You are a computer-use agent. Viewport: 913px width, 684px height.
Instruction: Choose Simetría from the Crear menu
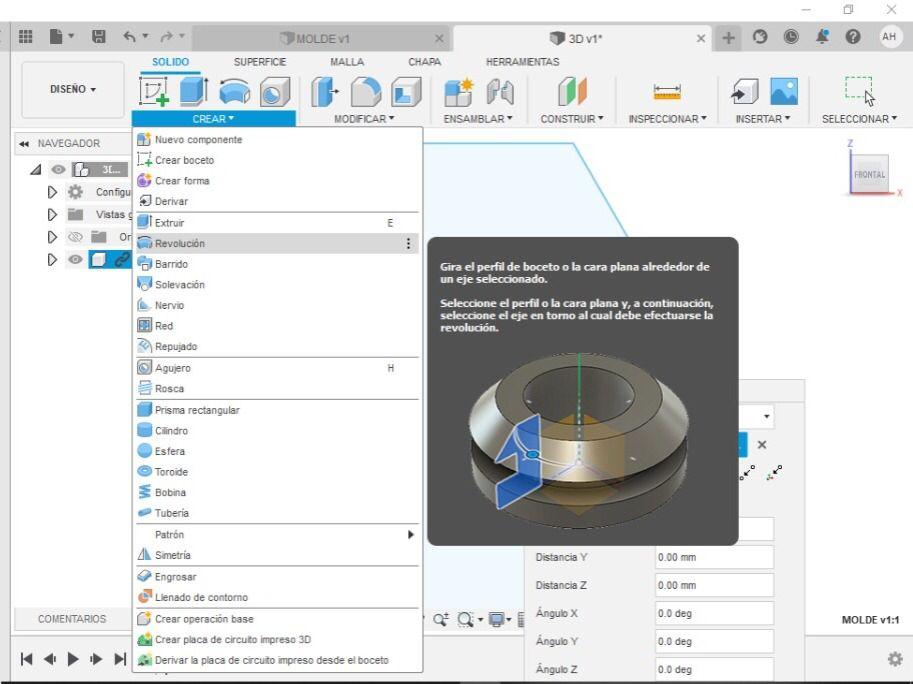tap(277, 555)
